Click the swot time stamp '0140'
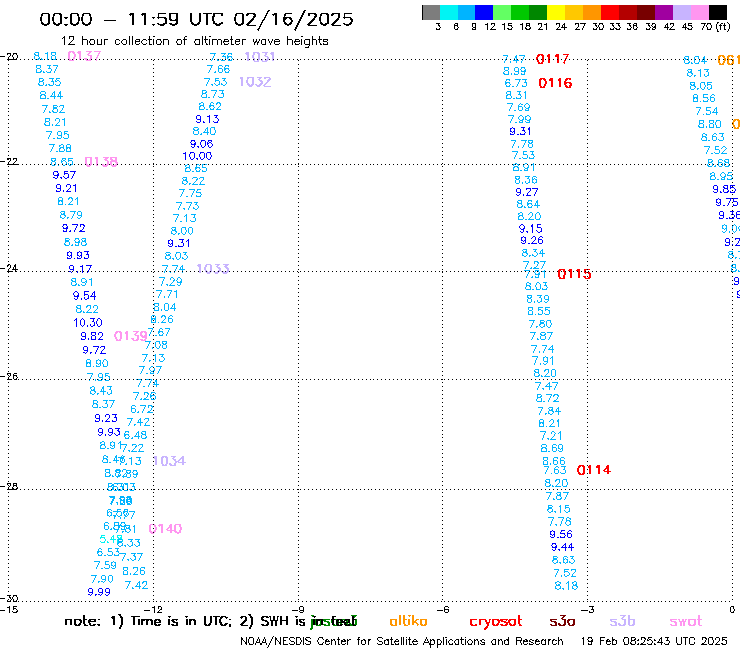Image resolution: width=740 pixels, height=650 pixels. pyautogui.click(x=165, y=529)
